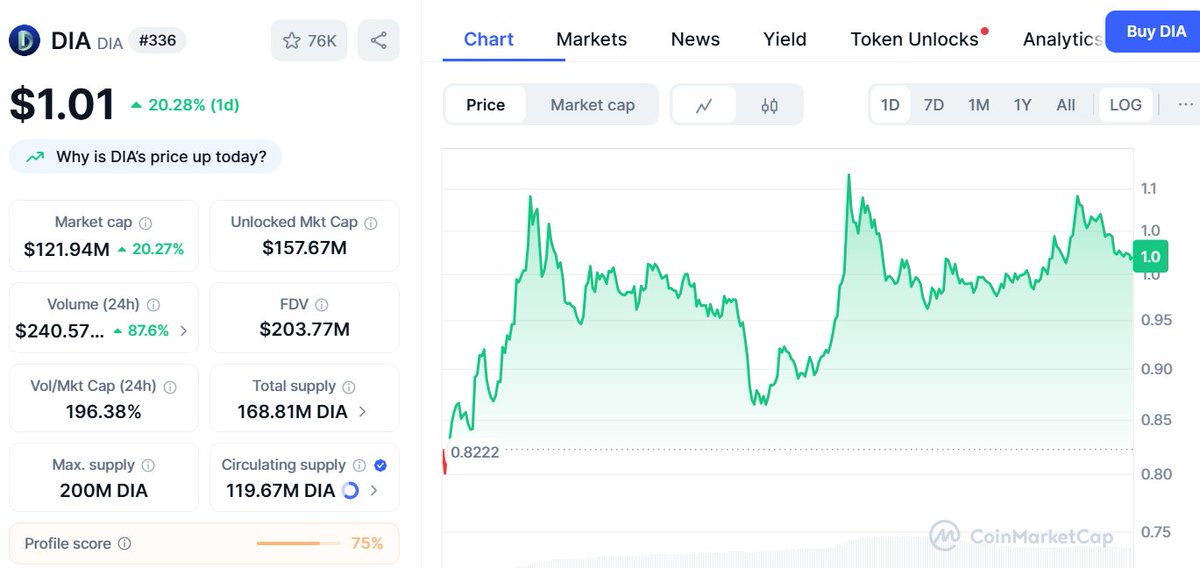Select the 7D time range
Viewport: 1200px width, 568px height.
click(934, 105)
